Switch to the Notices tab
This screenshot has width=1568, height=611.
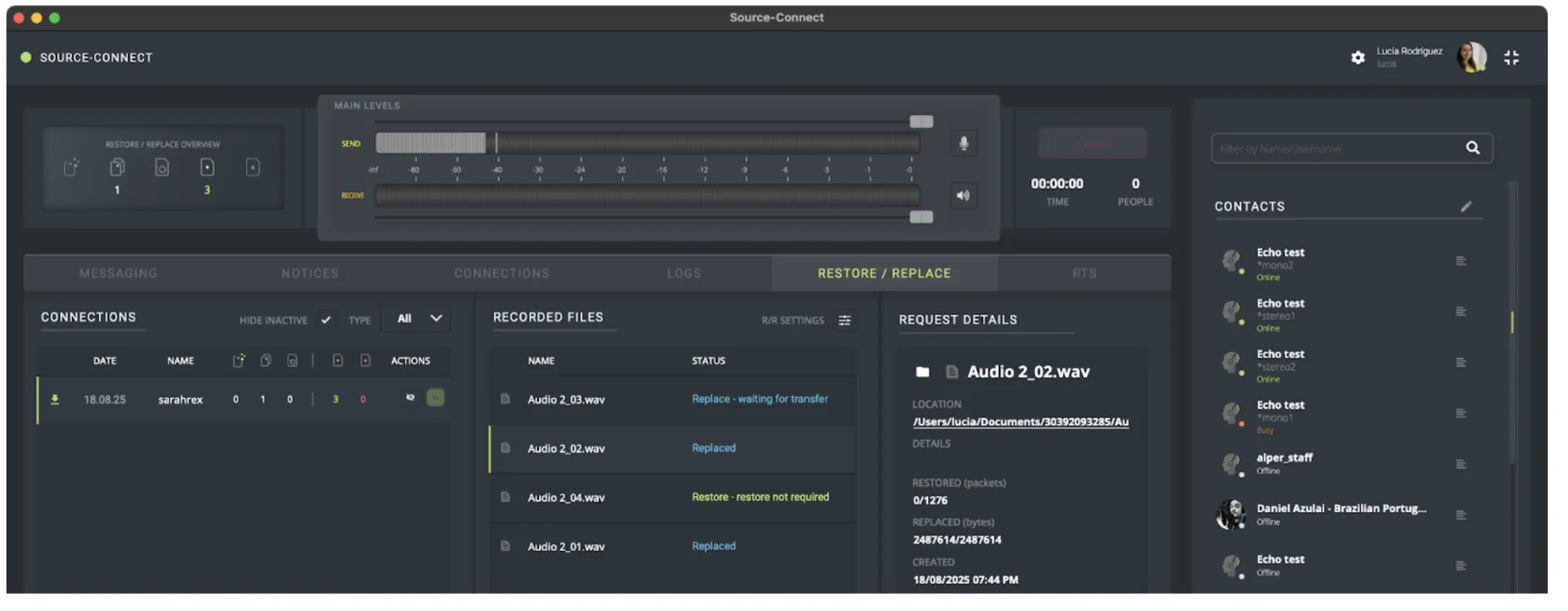(x=310, y=273)
